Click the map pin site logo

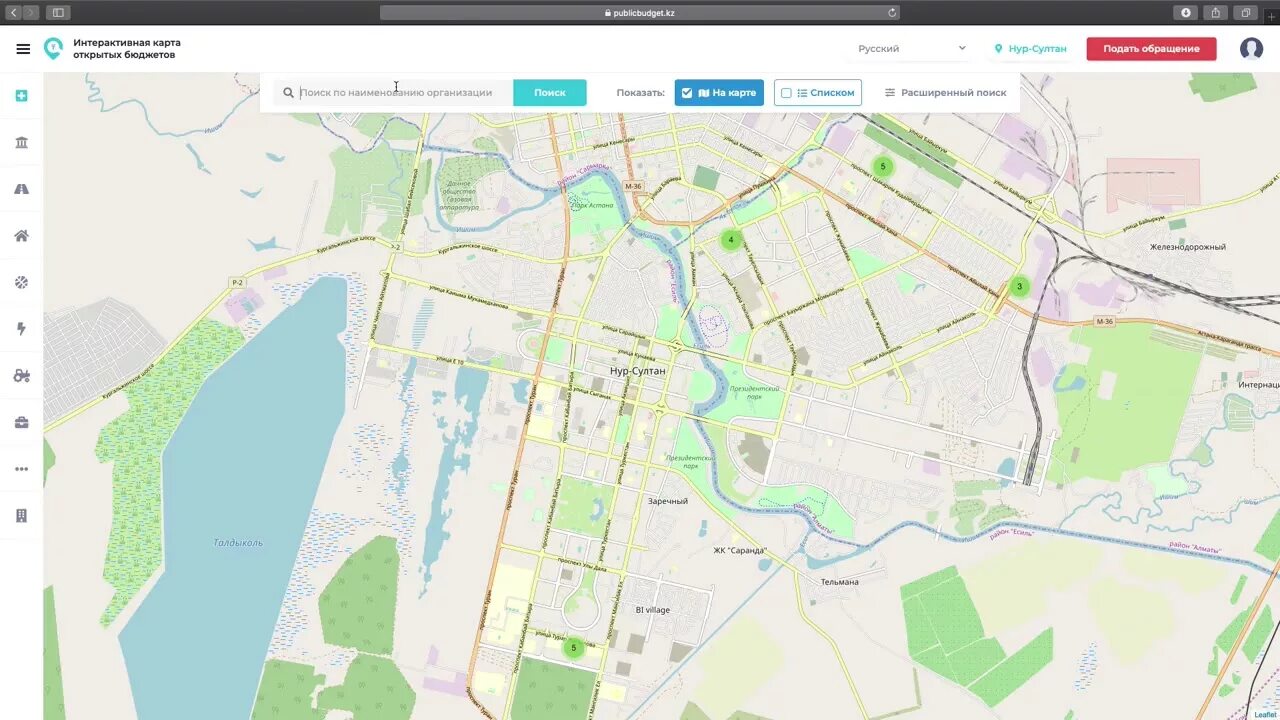click(53, 49)
